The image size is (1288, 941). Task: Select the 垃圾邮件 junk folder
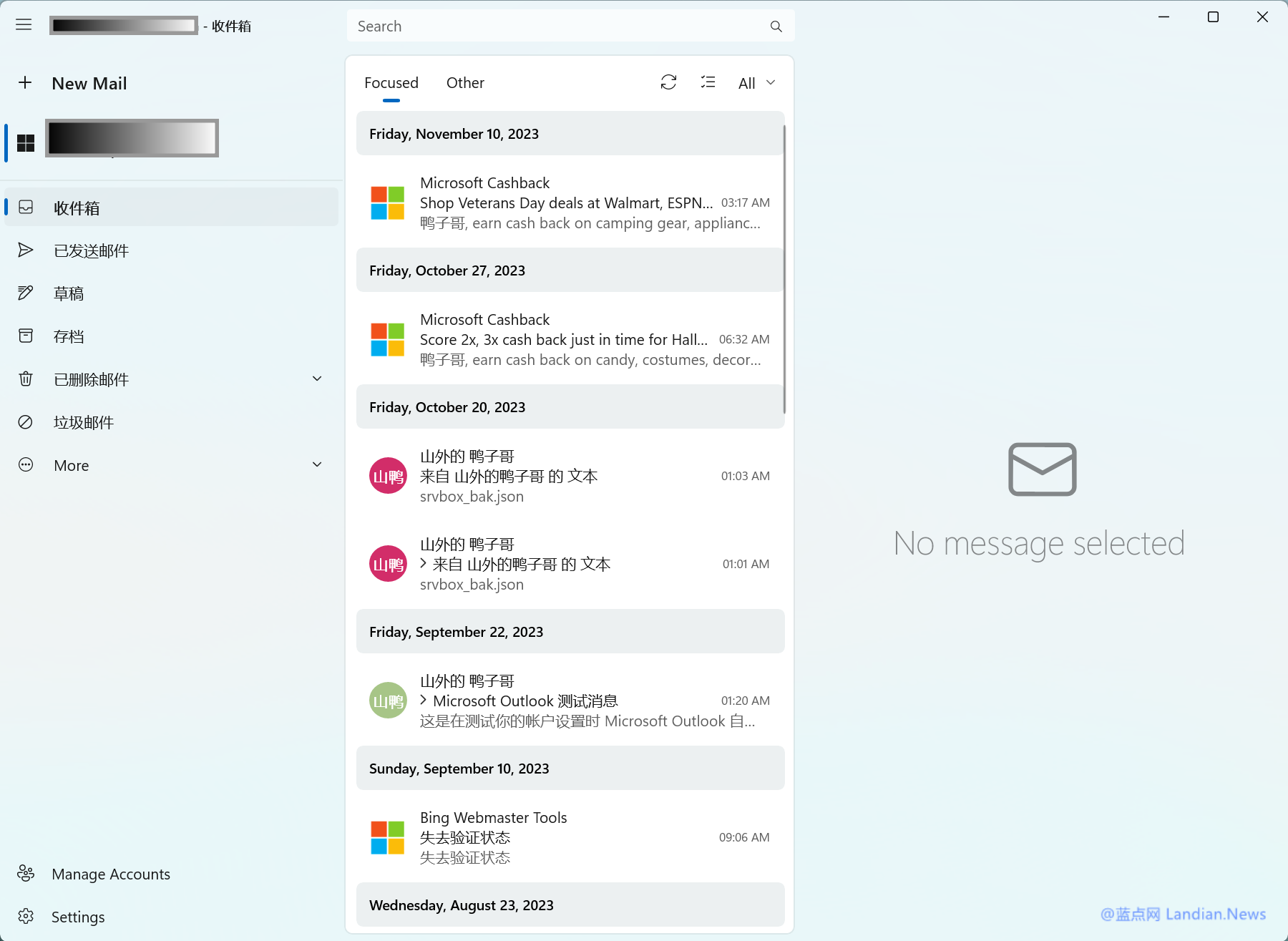(84, 422)
